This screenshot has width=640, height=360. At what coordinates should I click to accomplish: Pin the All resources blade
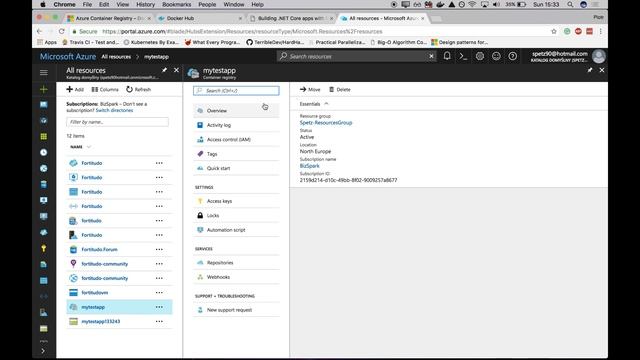164,70
